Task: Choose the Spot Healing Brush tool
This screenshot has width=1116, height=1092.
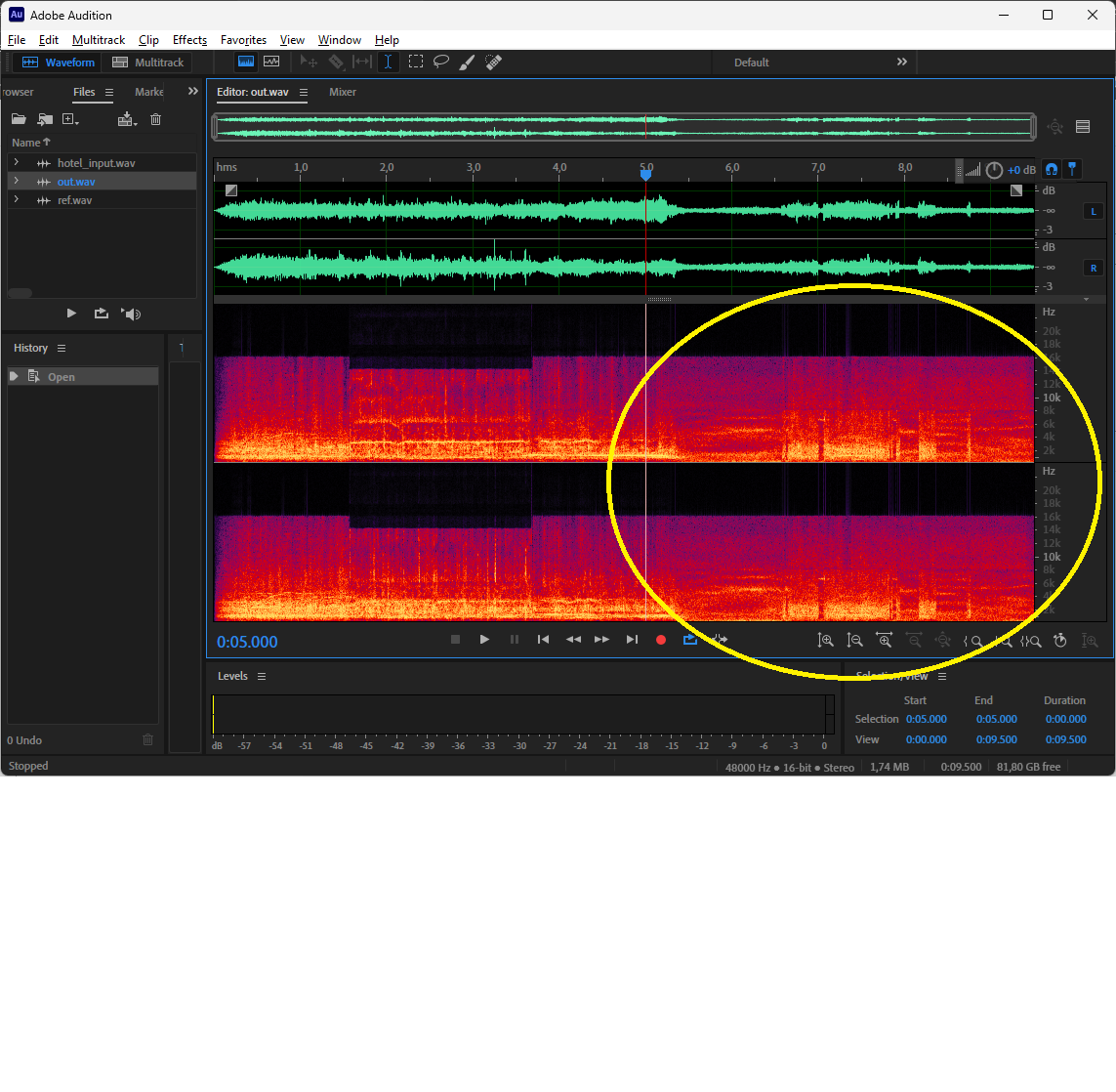Action: pos(493,62)
